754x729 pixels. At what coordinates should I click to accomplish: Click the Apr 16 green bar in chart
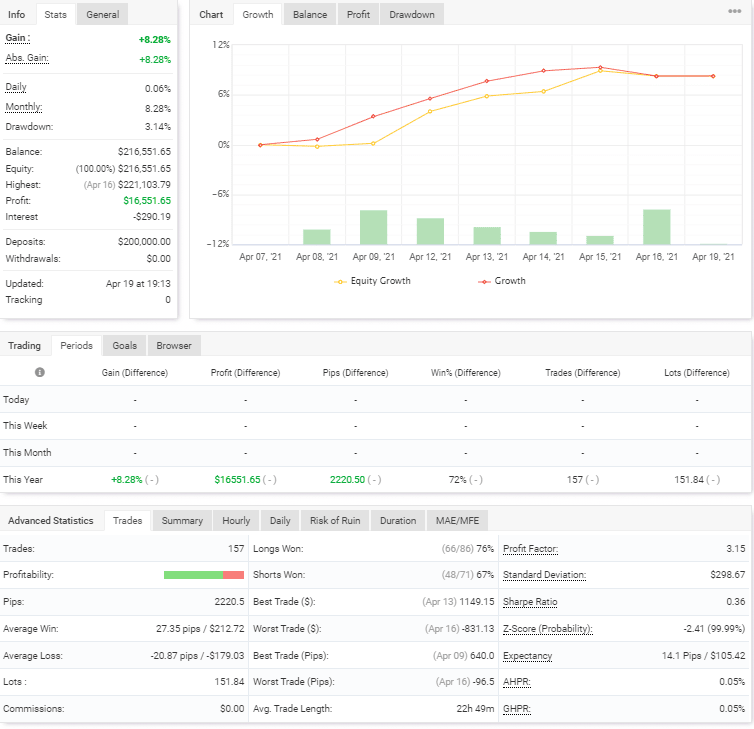point(656,227)
